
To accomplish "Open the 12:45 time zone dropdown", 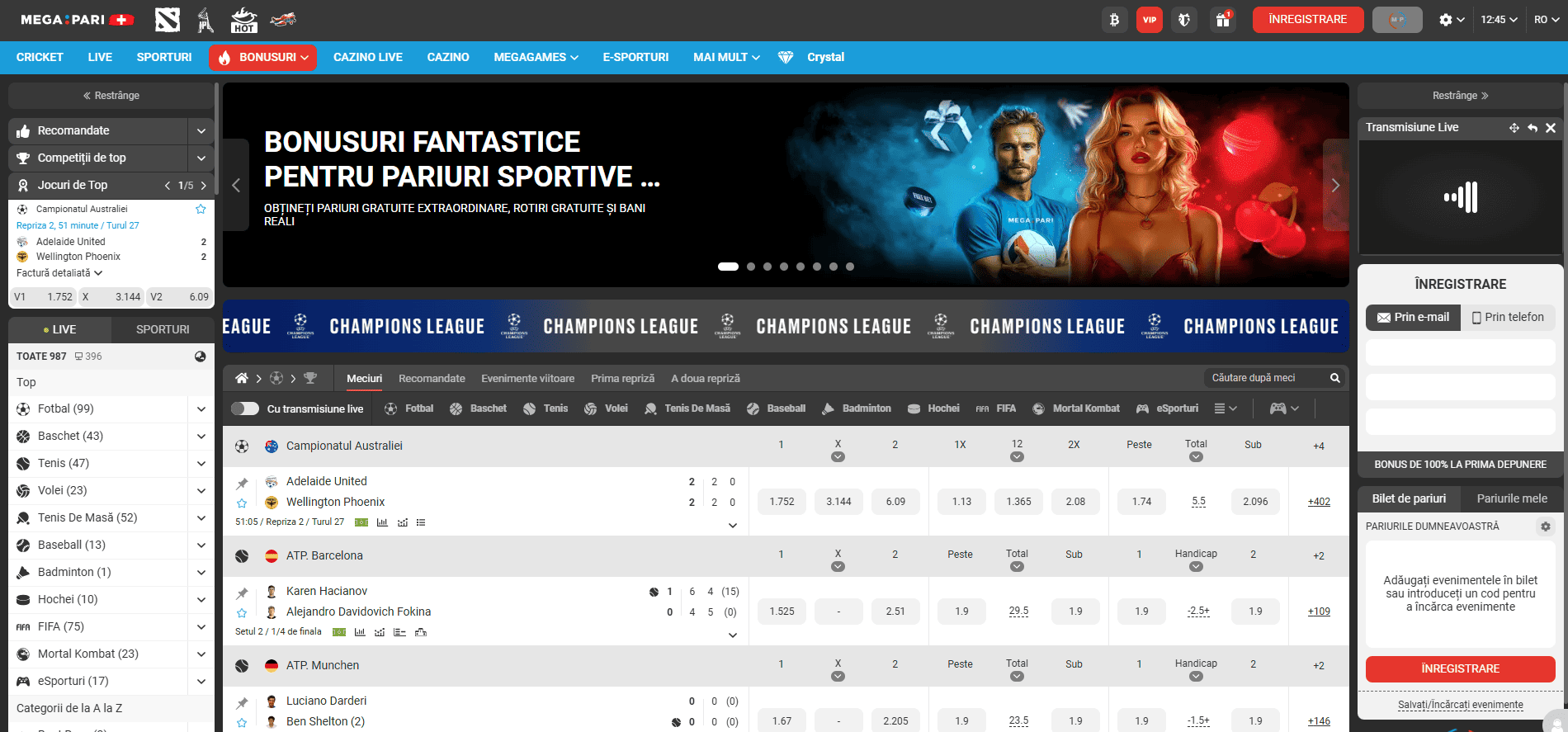I will (x=1499, y=20).
